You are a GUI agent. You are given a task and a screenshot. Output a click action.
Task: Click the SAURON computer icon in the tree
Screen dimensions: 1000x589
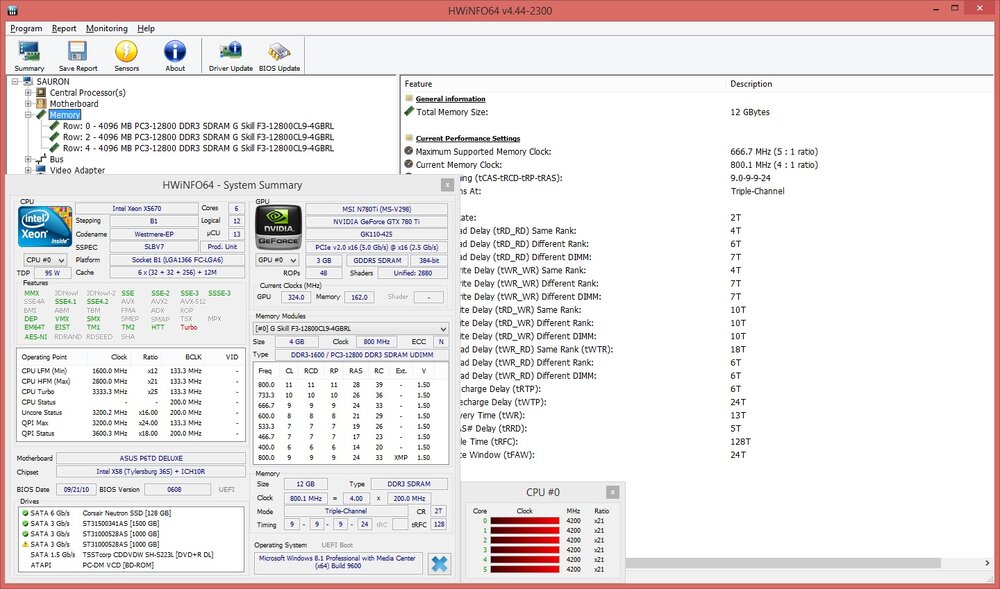27,82
